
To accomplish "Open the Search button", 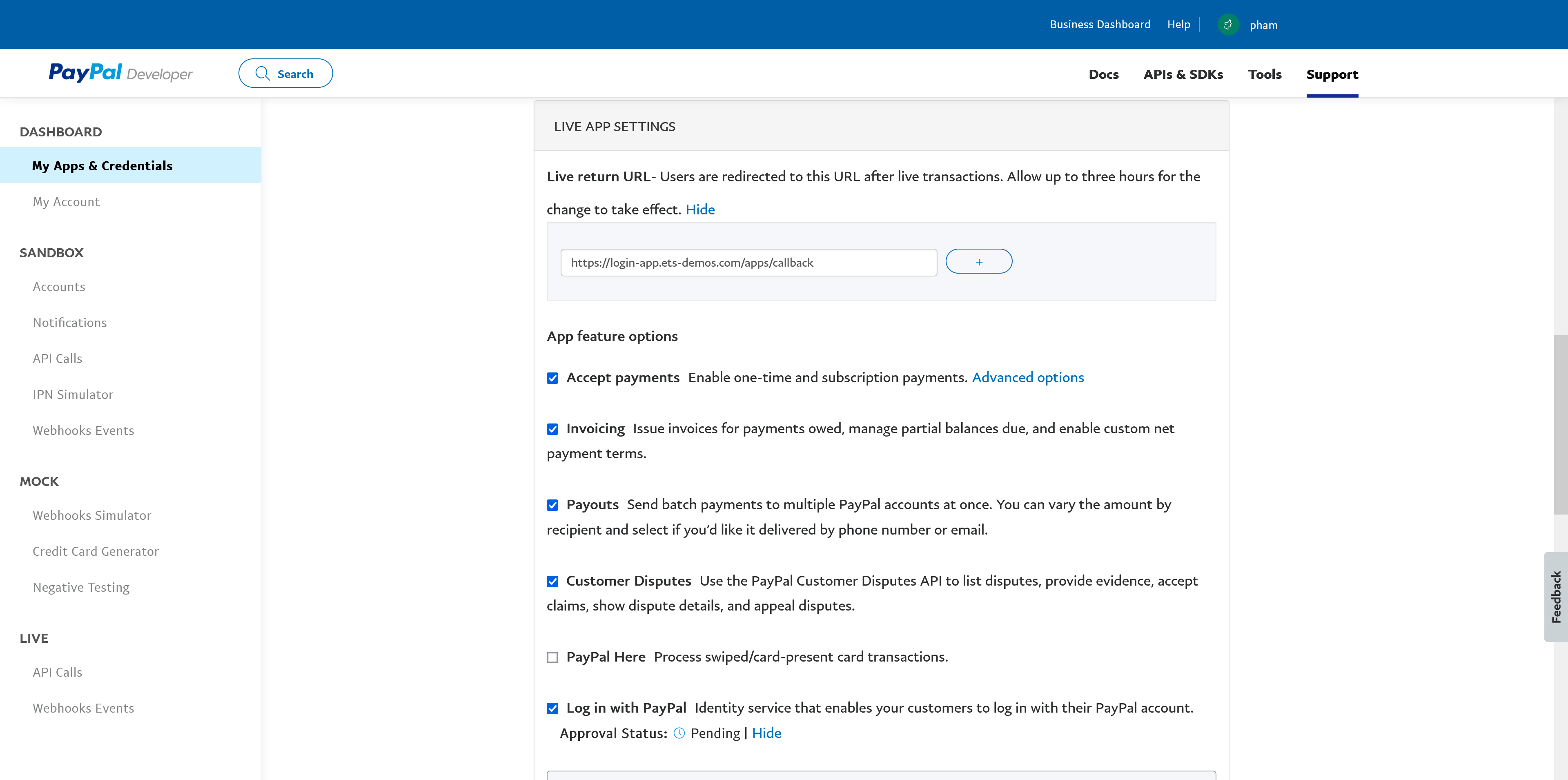I will (x=285, y=73).
